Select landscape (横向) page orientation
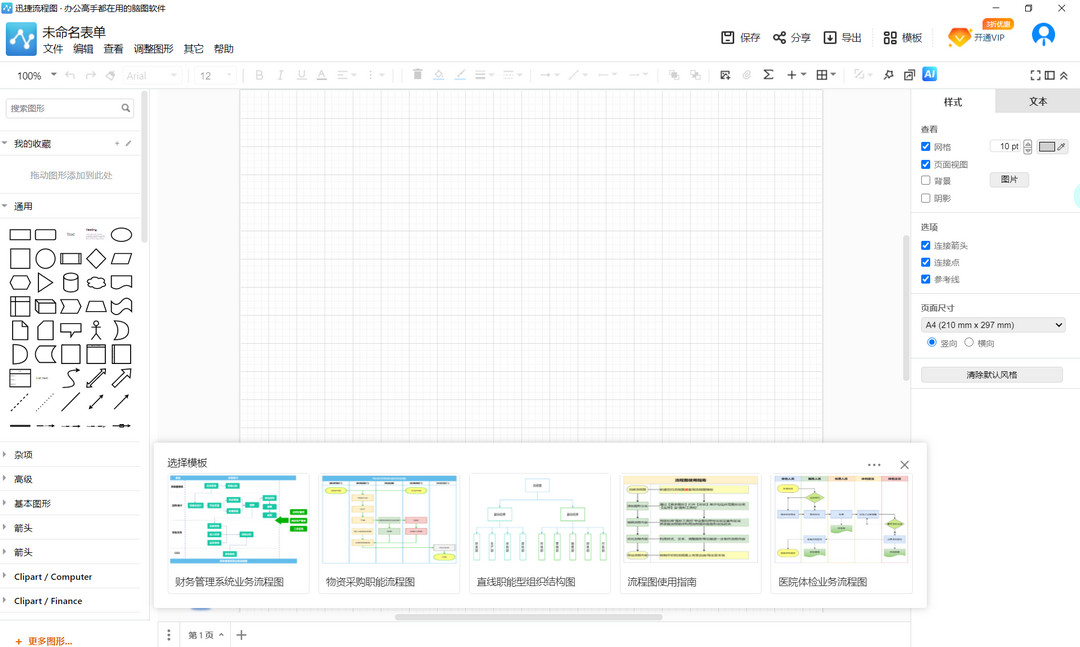1080x647 pixels. (x=969, y=343)
